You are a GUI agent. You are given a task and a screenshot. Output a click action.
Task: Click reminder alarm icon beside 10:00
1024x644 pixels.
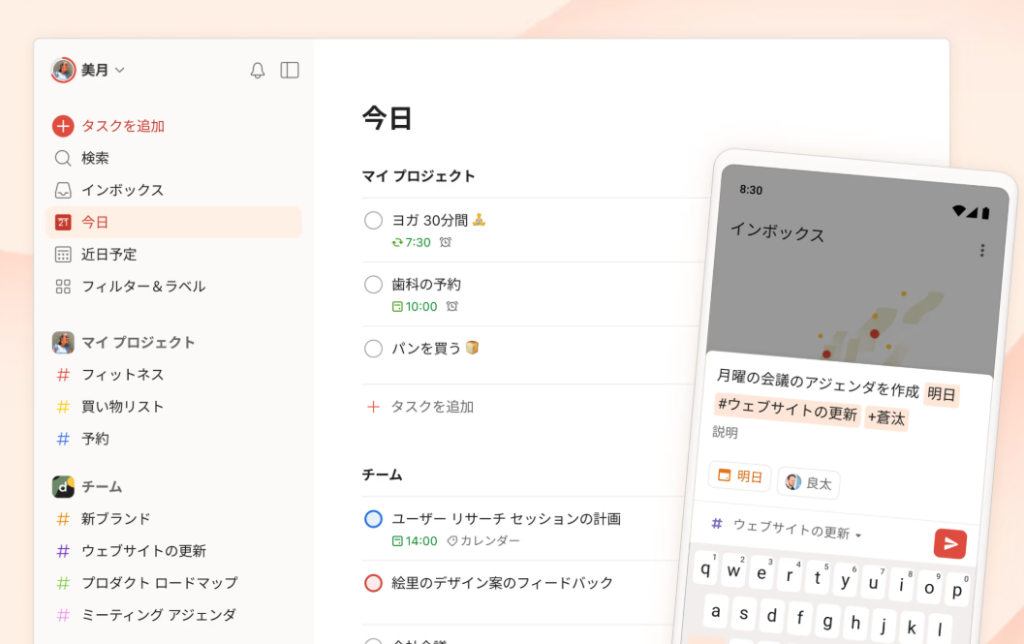tap(452, 306)
